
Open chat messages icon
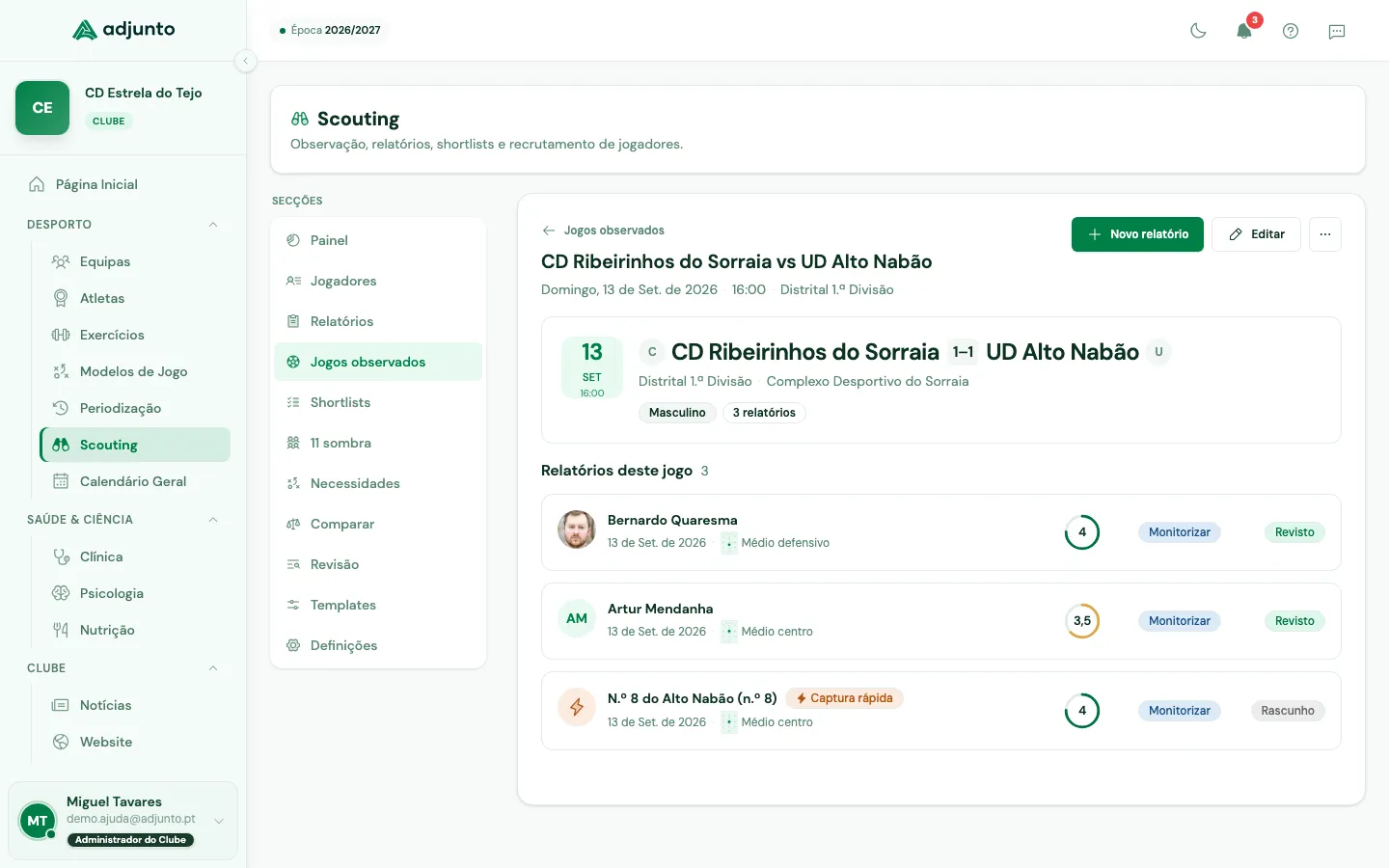point(1337,31)
